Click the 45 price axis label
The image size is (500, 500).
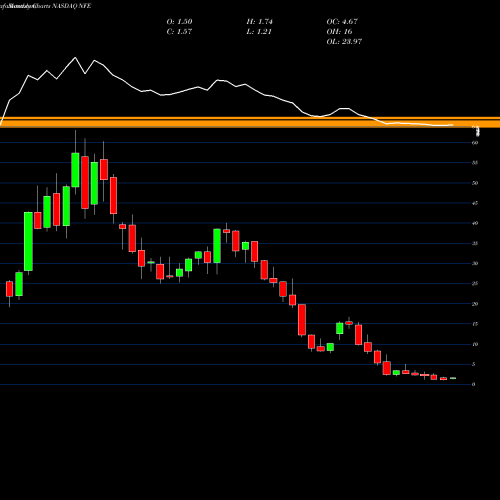(475, 203)
